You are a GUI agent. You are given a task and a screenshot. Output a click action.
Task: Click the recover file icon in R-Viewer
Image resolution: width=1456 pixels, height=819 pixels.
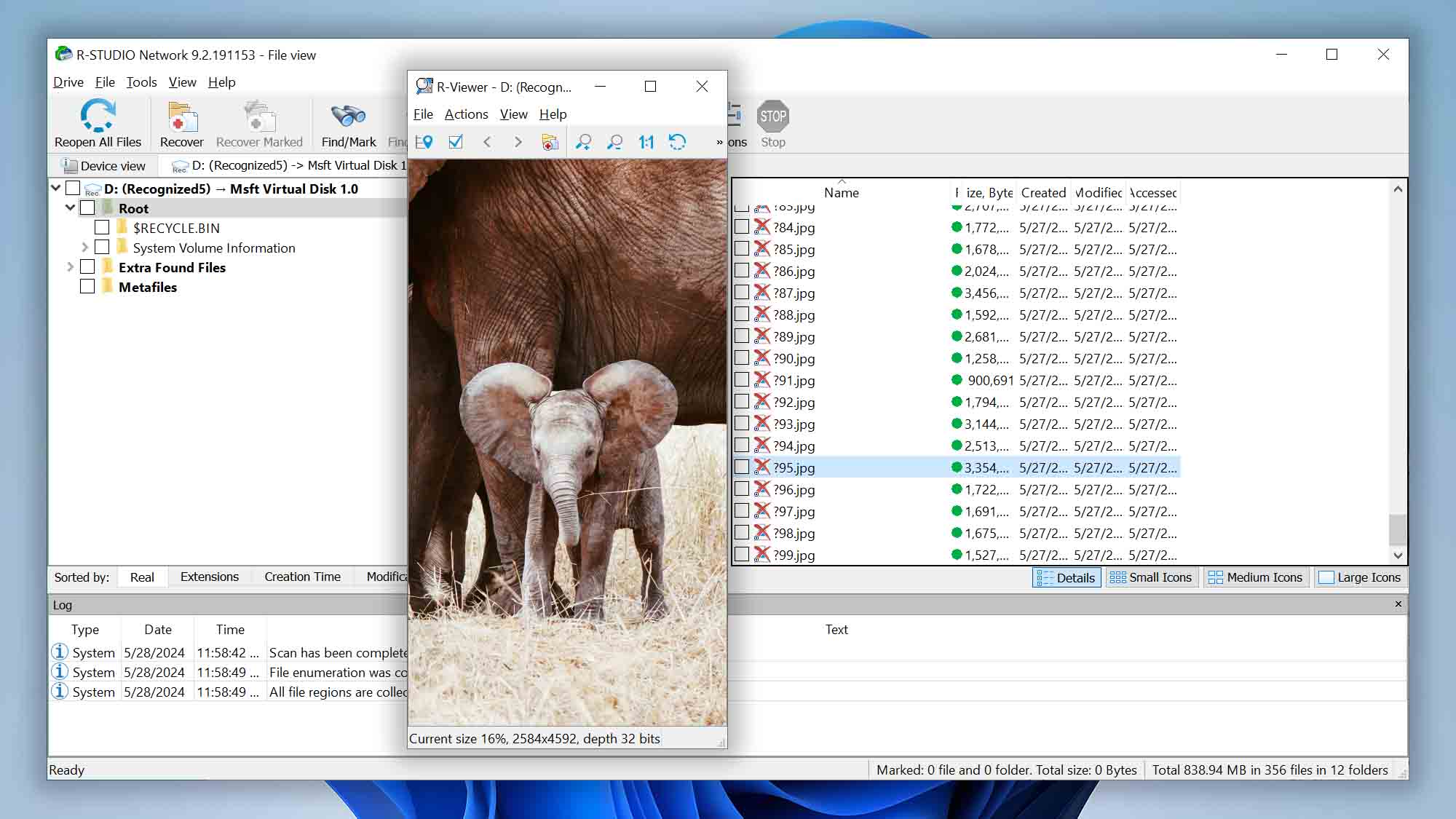(x=550, y=142)
